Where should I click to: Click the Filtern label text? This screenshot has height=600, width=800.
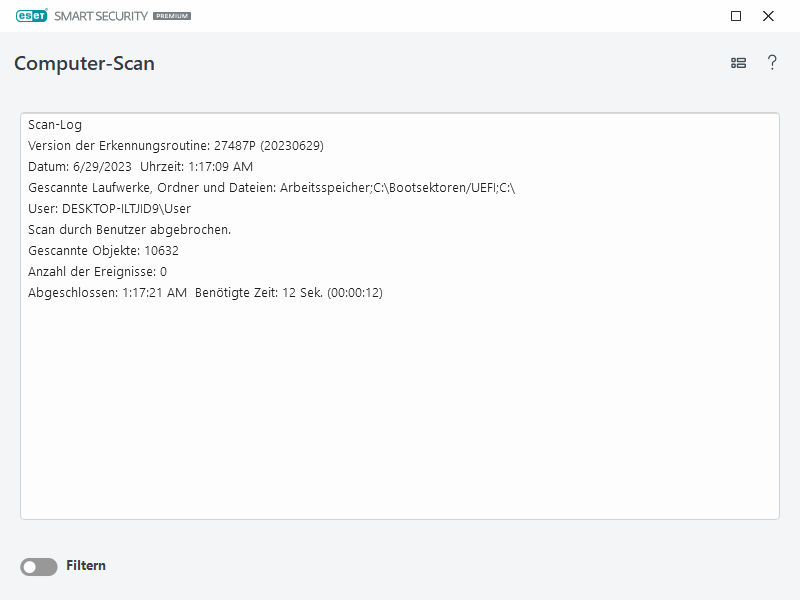coord(86,566)
